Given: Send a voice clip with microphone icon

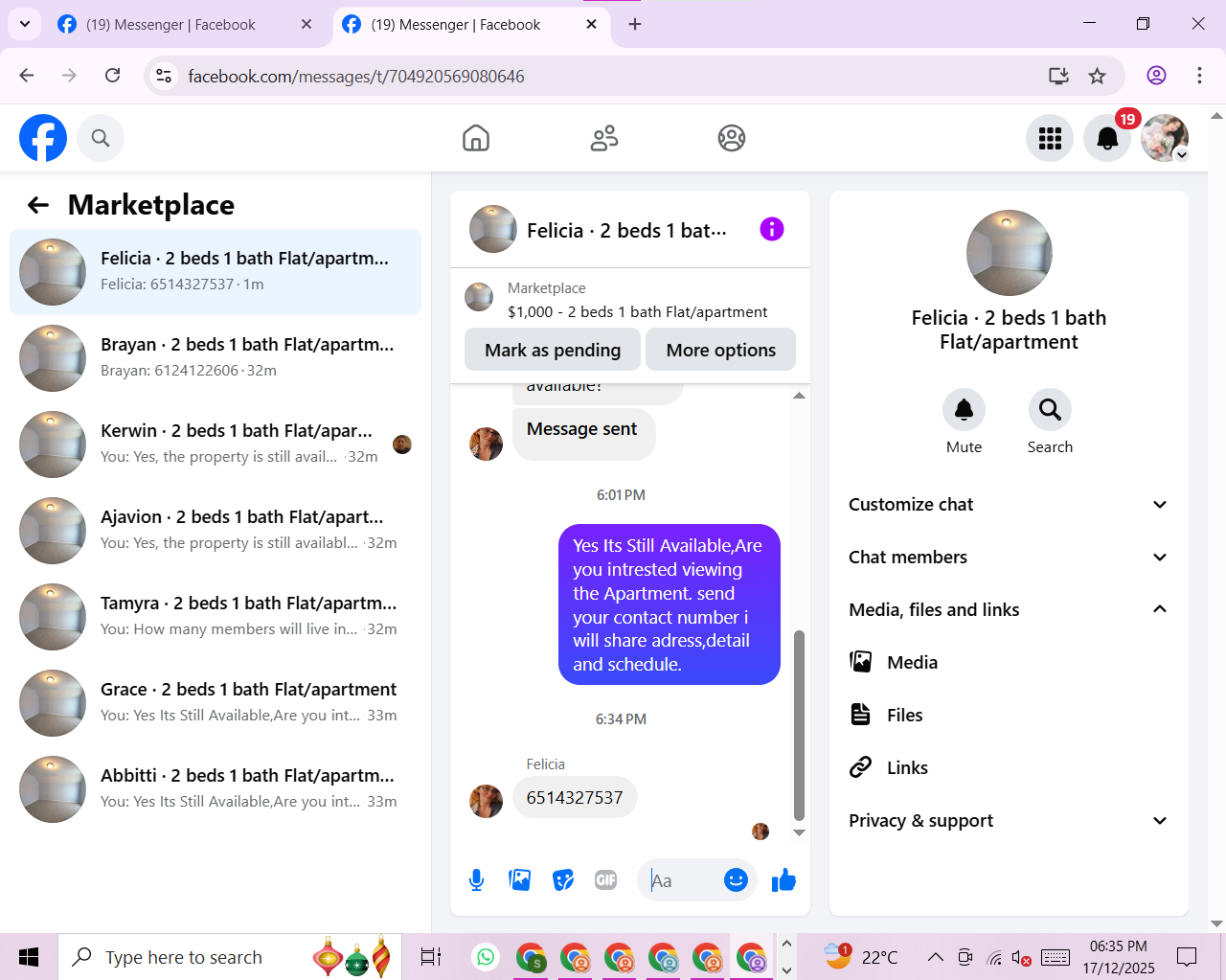Looking at the screenshot, I should [476, 879].
